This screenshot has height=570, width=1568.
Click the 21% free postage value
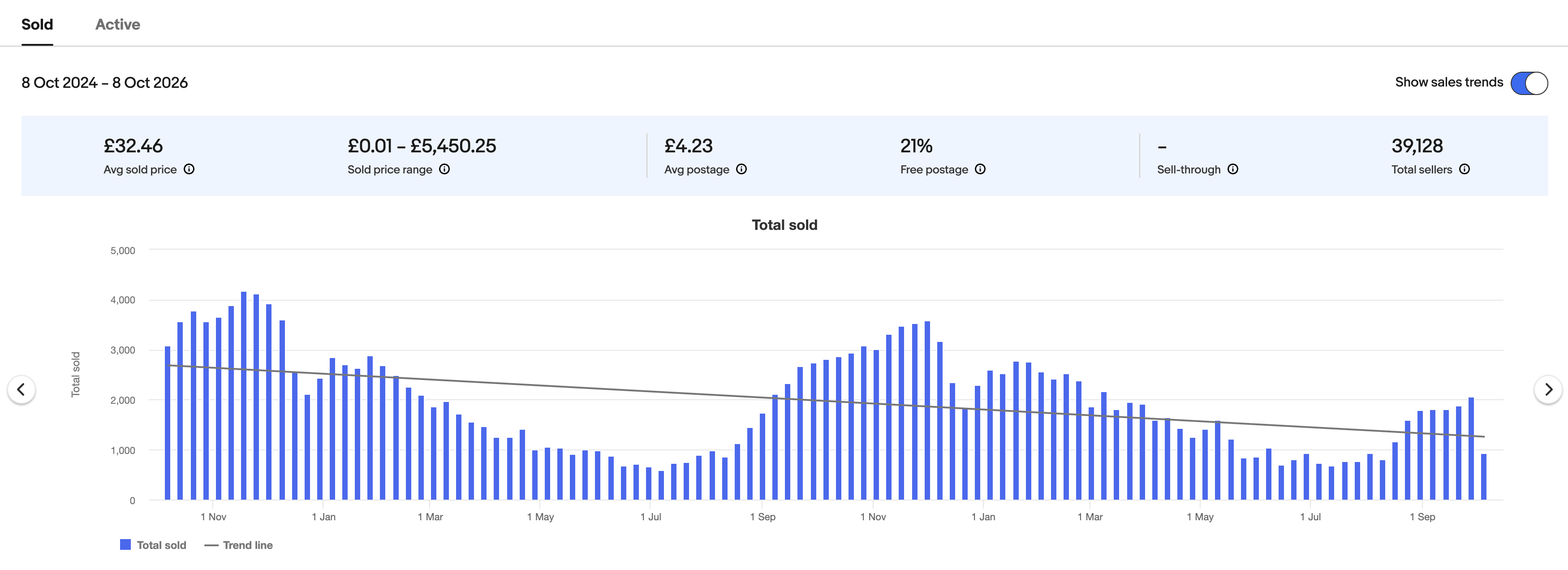[x=916, y=146]
